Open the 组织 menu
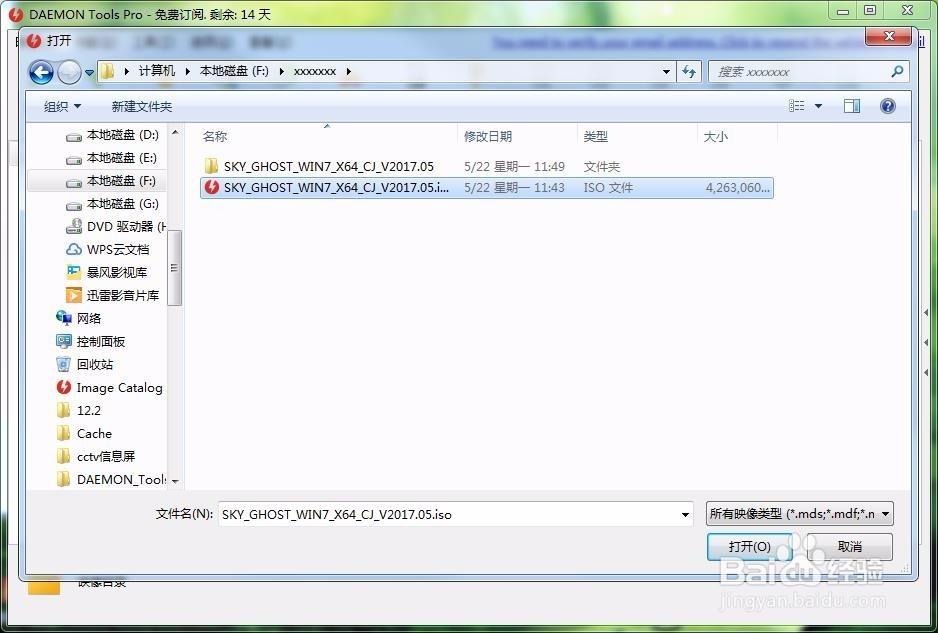Image resolution: width=938 pixels, height=633 pixels. (62, 106)
